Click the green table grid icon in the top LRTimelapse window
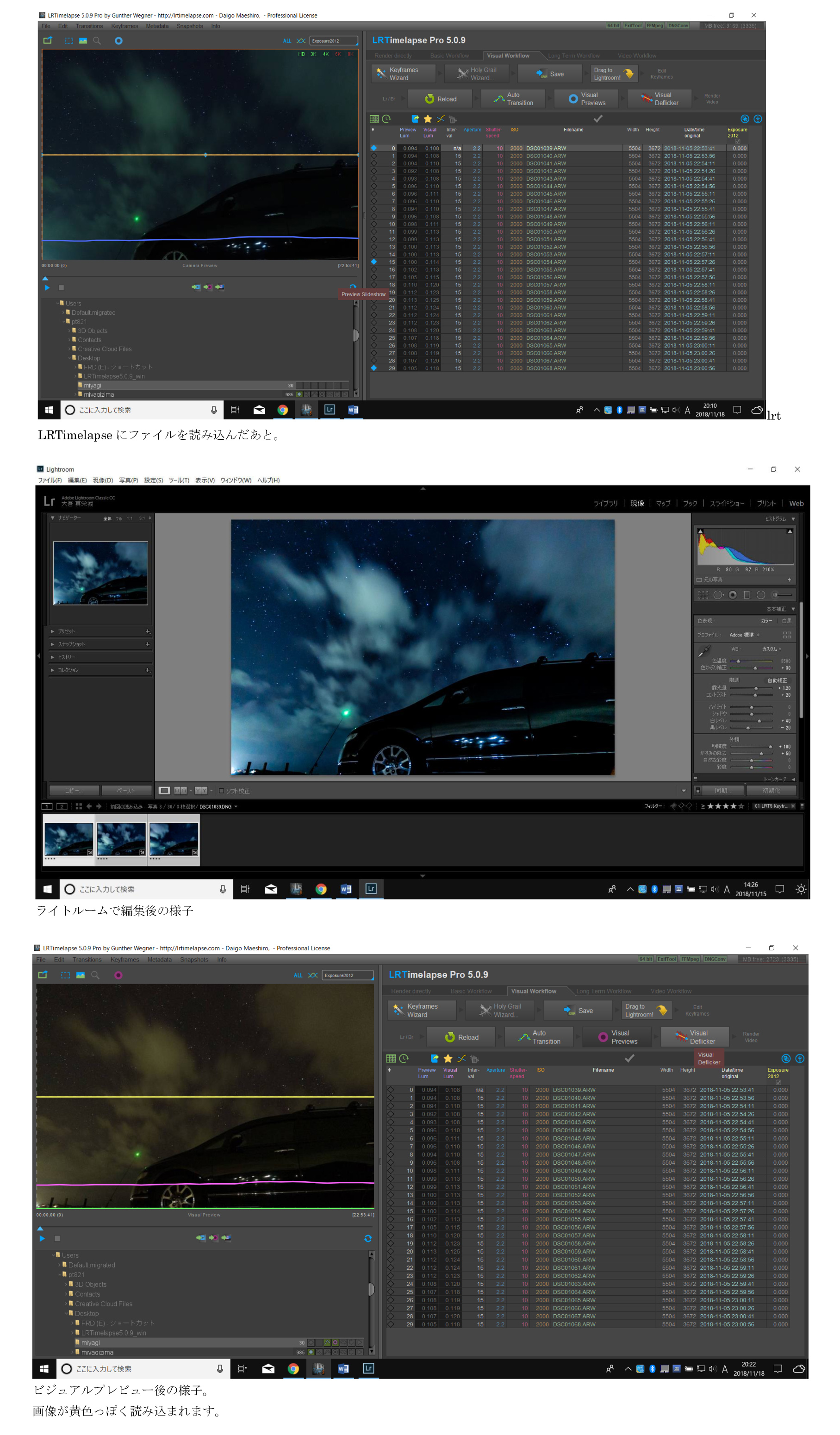This screenshot has width=840, height=1435. pyautogui.click(x=374, y=119)
